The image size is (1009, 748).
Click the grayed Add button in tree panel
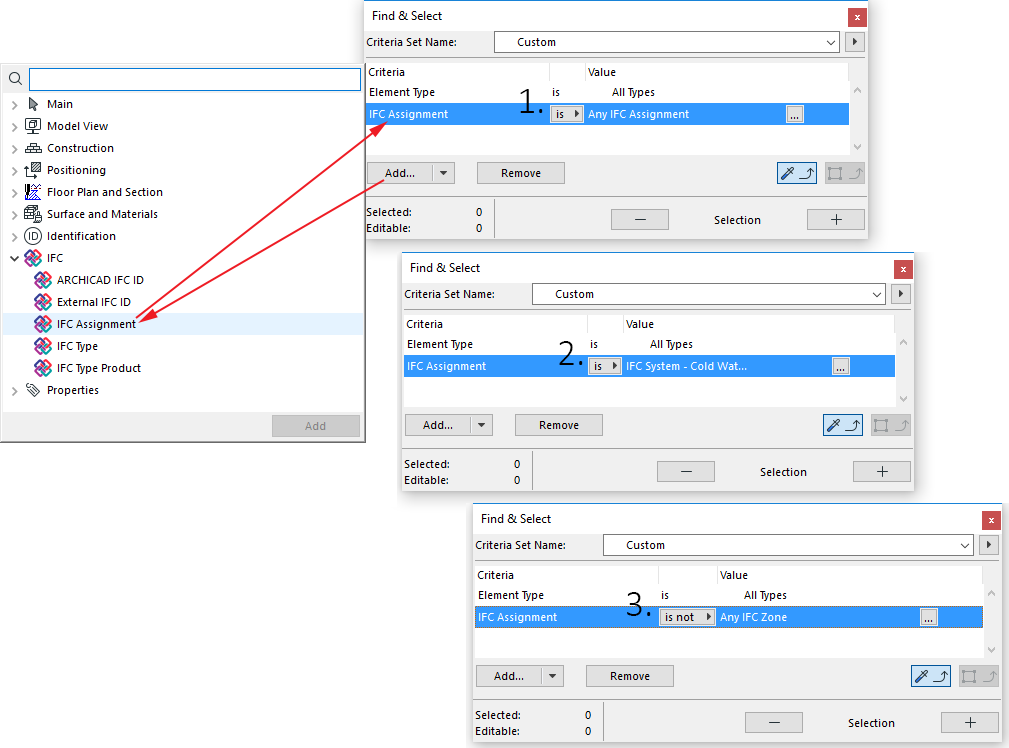pos(315,425)
